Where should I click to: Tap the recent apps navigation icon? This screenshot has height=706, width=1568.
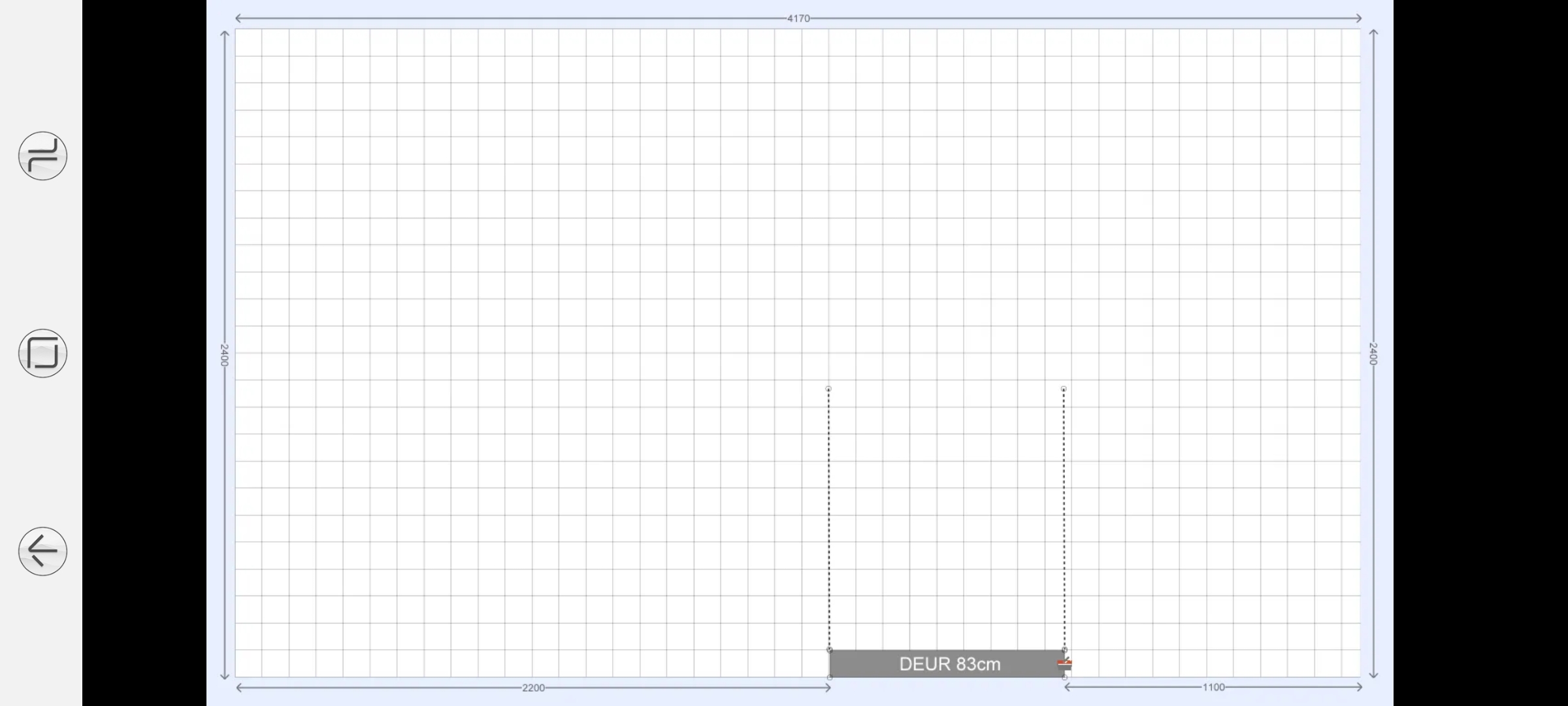(x=42, y=156)
